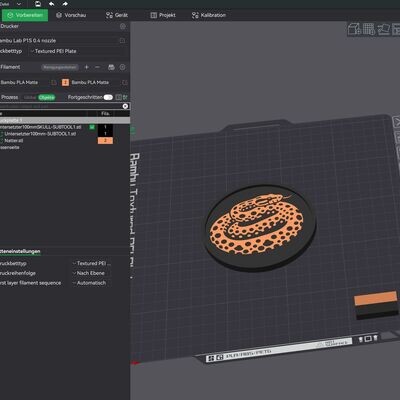This screenshot has height=400, width=400.
Task: Switch to the Vorschau tab
Action: pos(71,15)
